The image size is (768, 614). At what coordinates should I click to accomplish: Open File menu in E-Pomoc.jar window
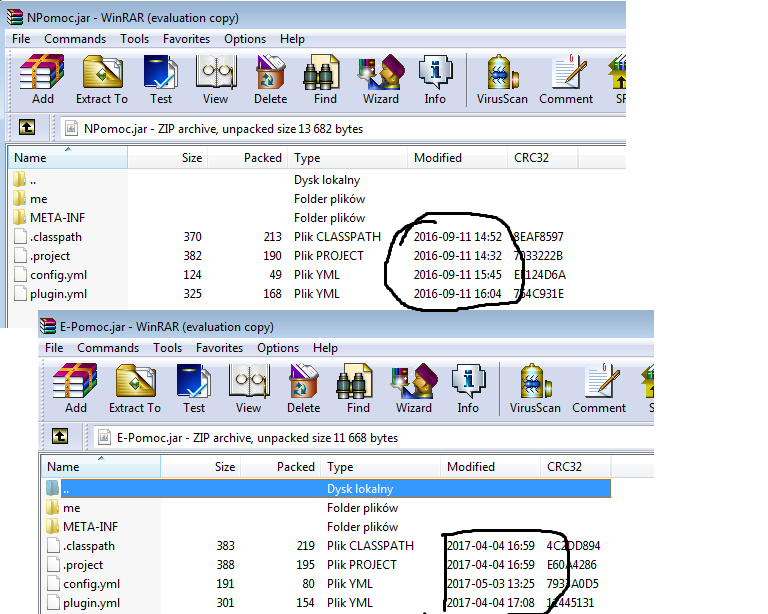tap(54, 348)
